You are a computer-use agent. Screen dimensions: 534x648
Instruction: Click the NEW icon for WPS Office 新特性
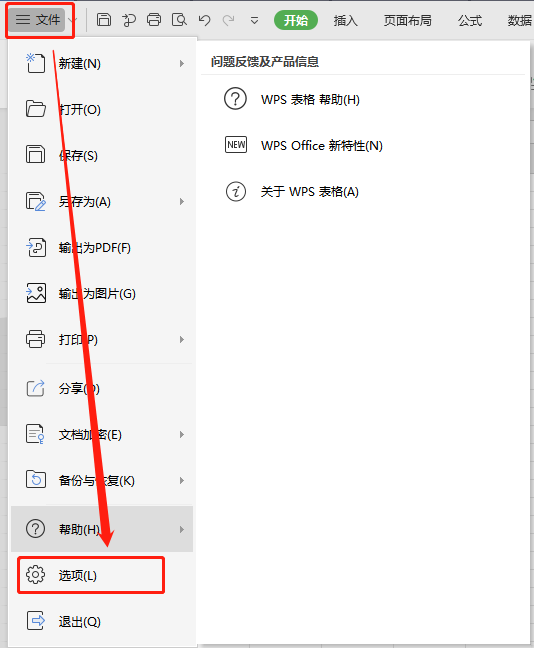pyautogui.click(x=236, y=145)
